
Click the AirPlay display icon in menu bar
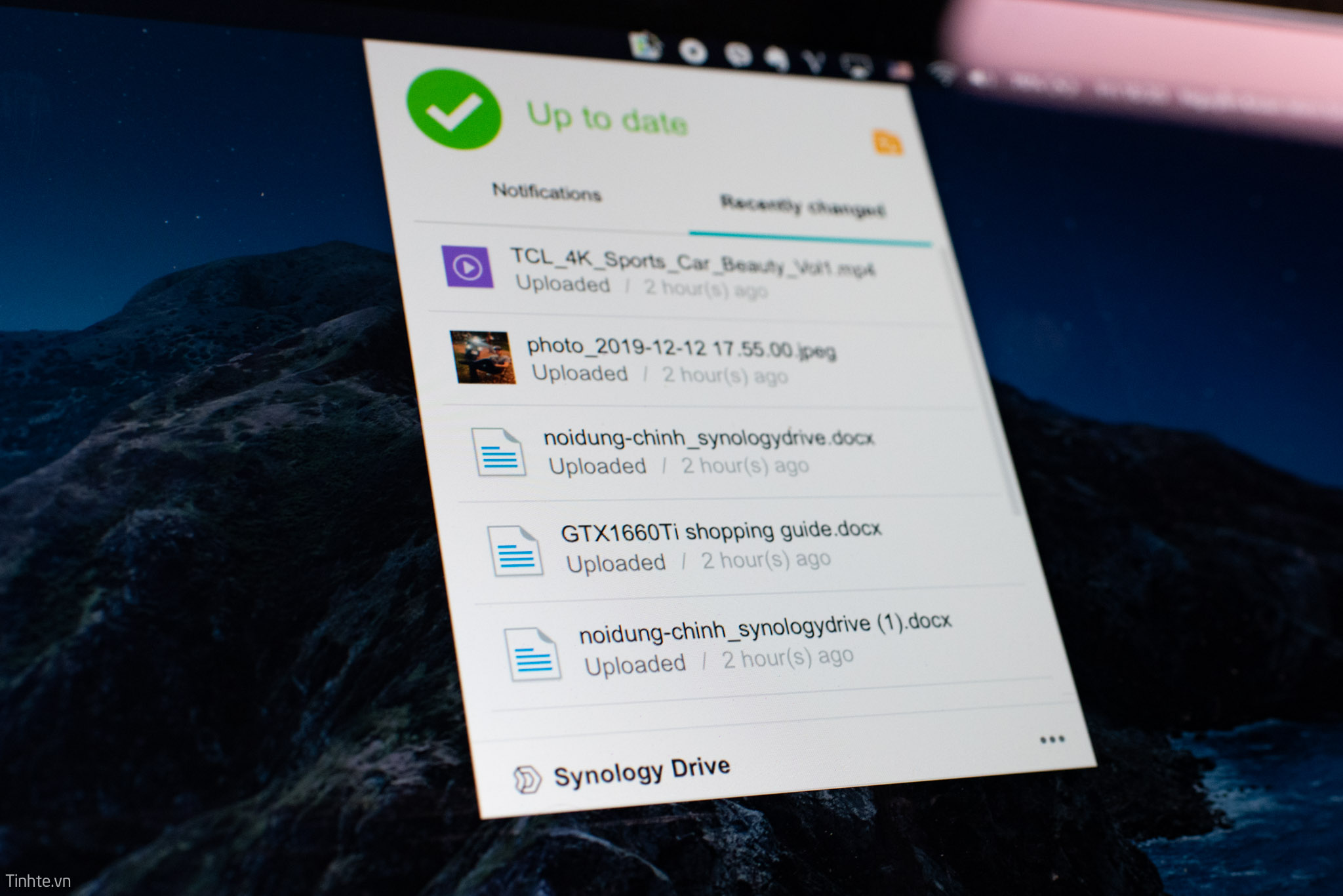click(856, 66)
